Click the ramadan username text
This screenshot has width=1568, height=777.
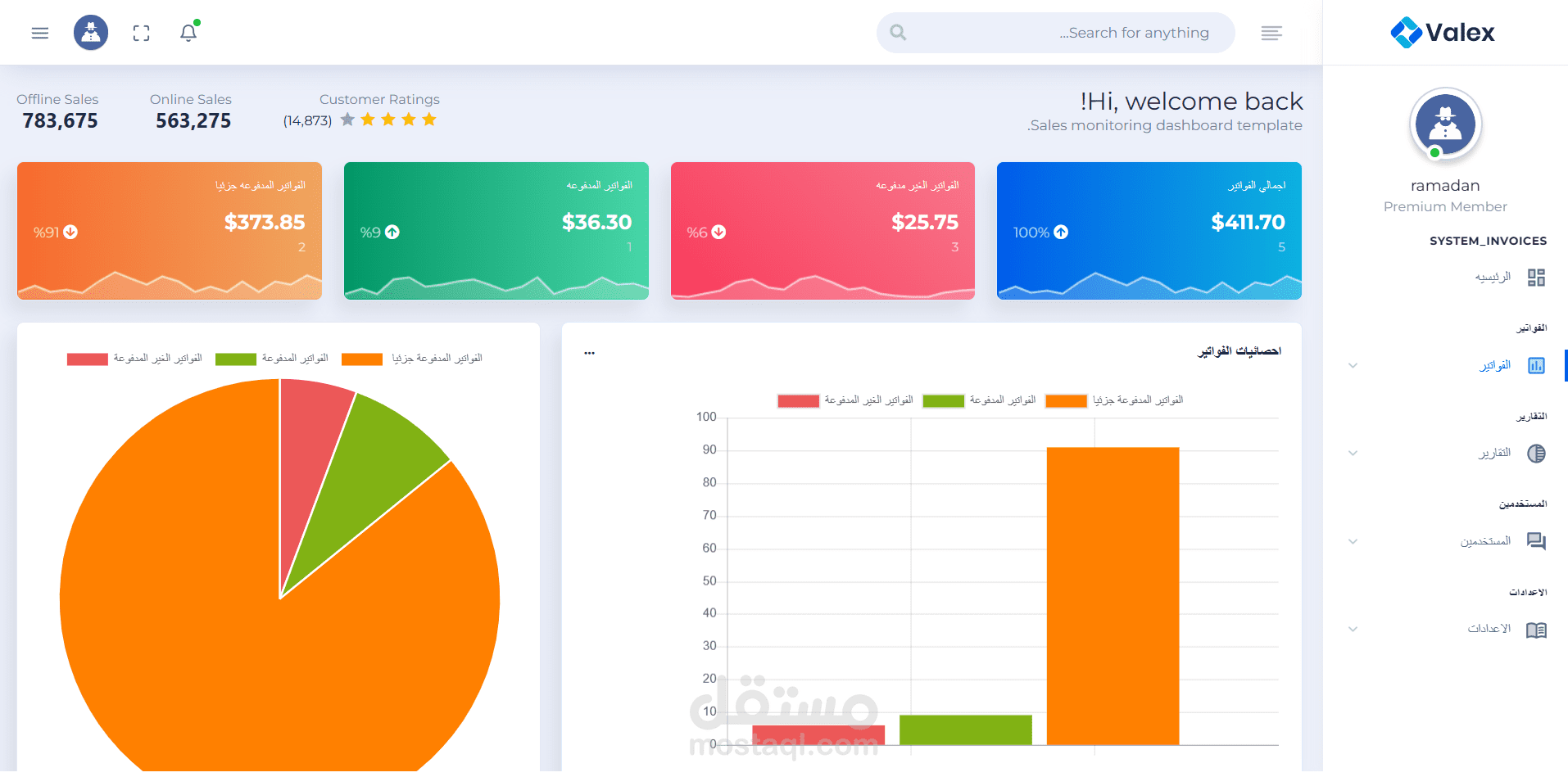pos(1445,186)
